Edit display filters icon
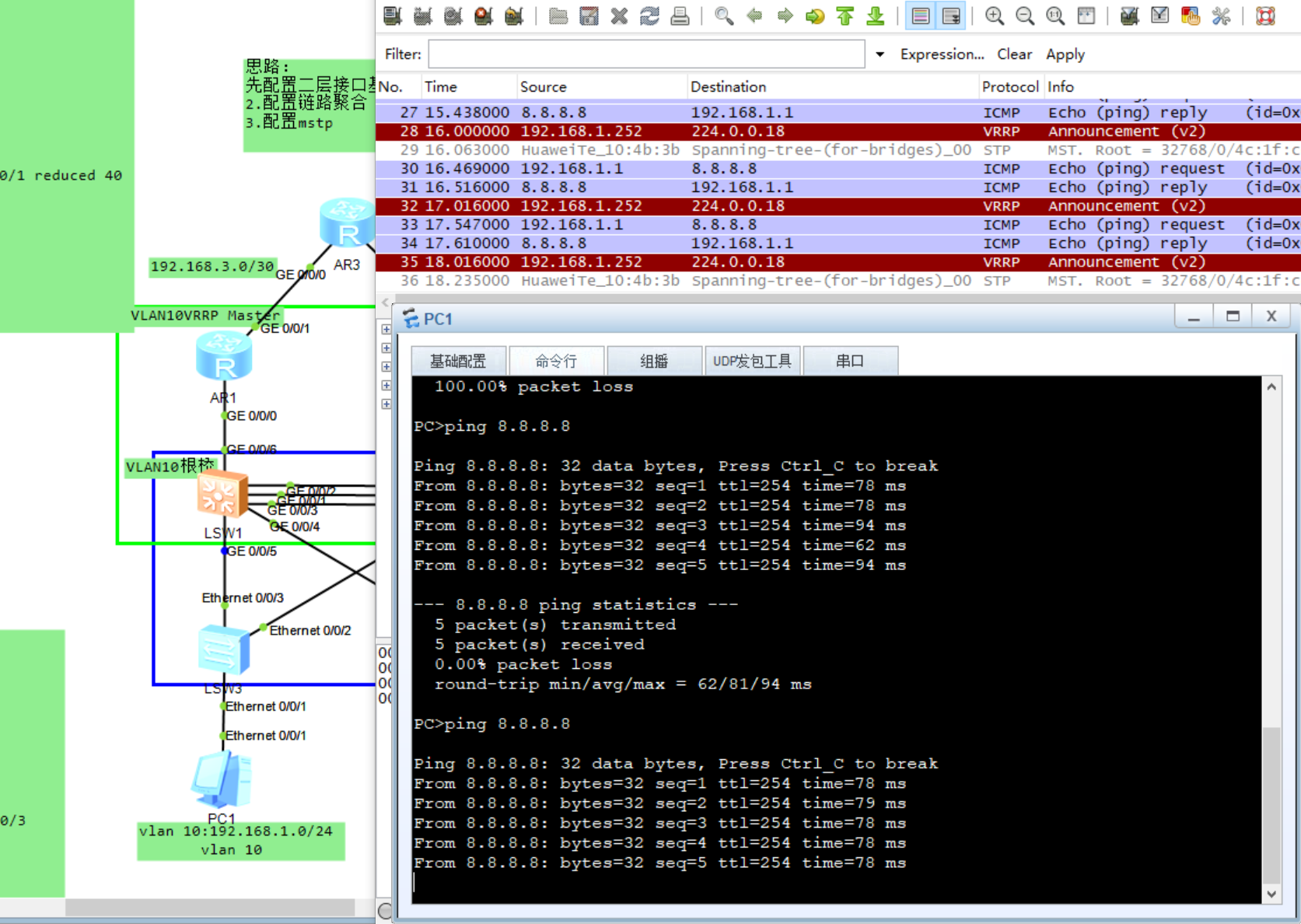 point(1159,16)
